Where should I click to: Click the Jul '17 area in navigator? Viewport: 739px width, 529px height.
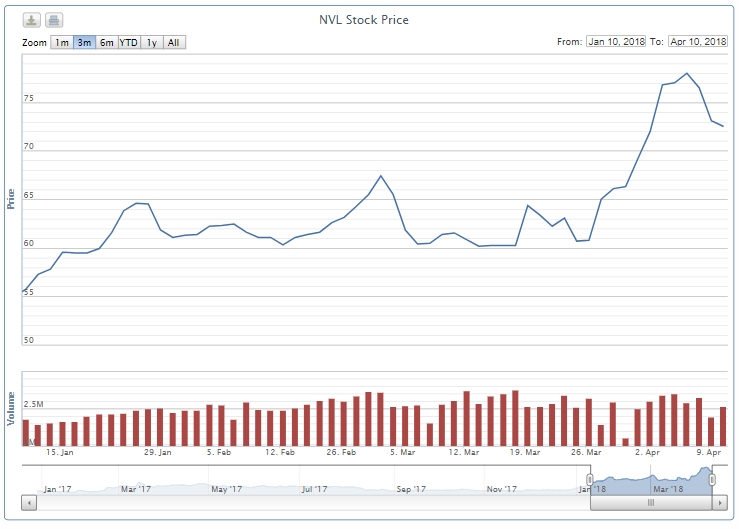tap(314, 489)
